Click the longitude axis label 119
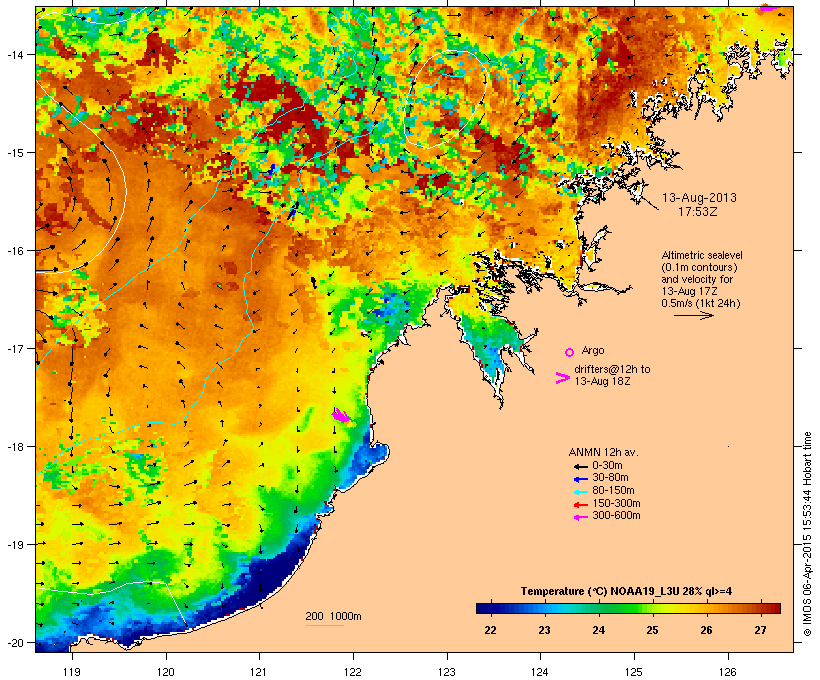 pos(72,672)
